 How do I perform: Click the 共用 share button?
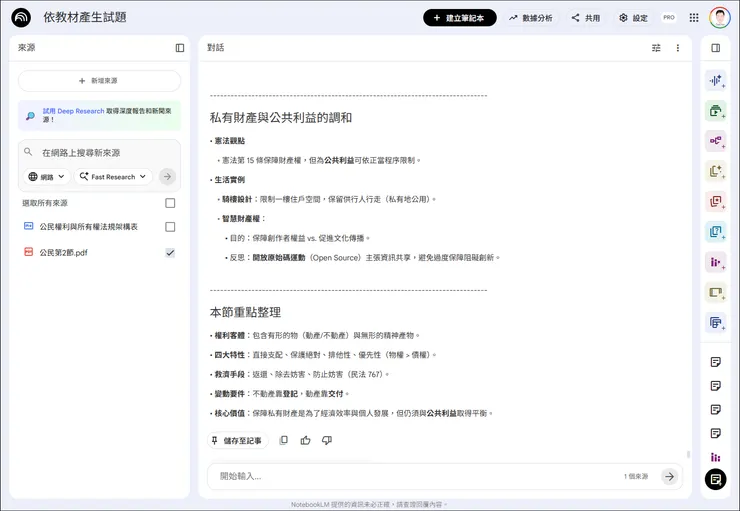[x=586, y=18]
